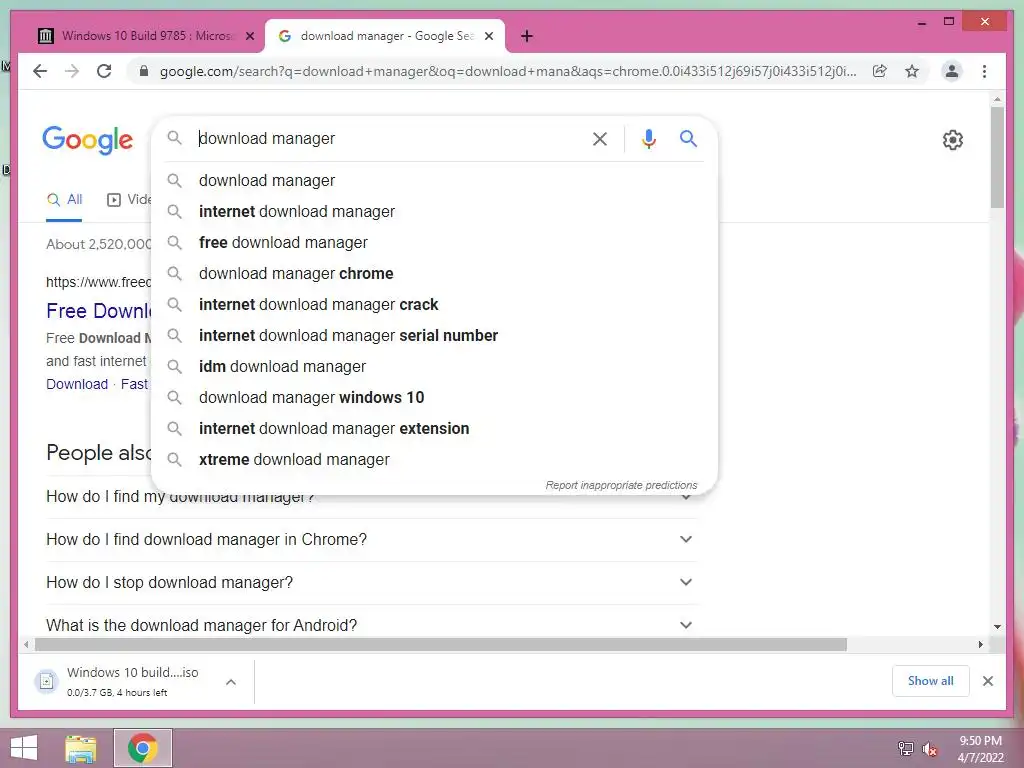Click inside the Google search input
The height and width of the screenshot is (768, 1024).
pyautogui.click(x=391, y=138)
